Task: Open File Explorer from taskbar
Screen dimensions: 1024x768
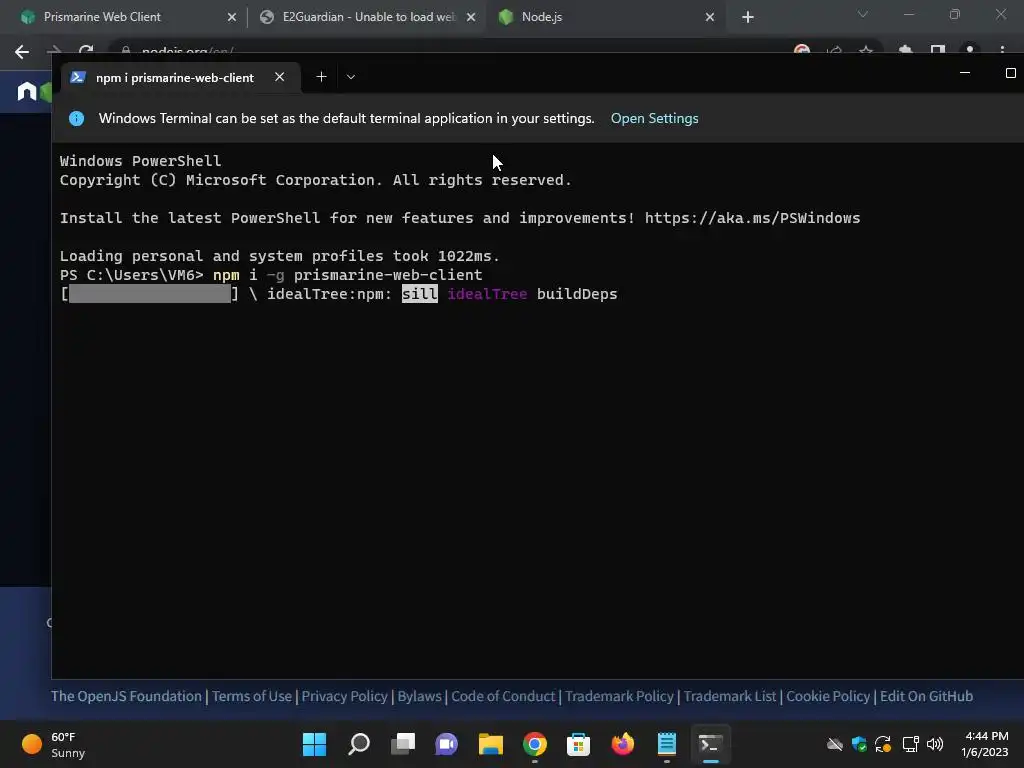Action: pos(490,744)
